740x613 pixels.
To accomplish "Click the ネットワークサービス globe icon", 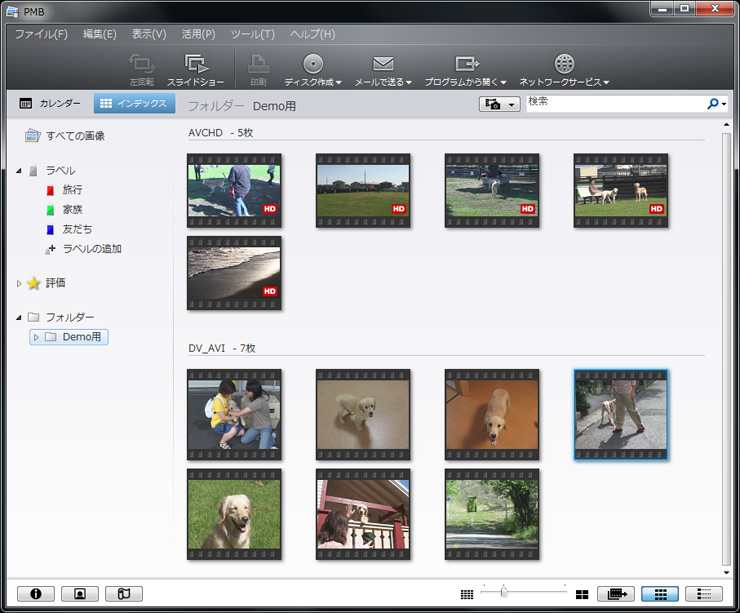I will [564, 64].
